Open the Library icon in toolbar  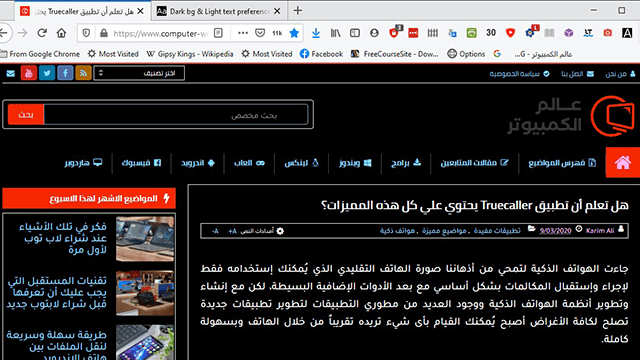pyautogui.click(x=335, y=33)
